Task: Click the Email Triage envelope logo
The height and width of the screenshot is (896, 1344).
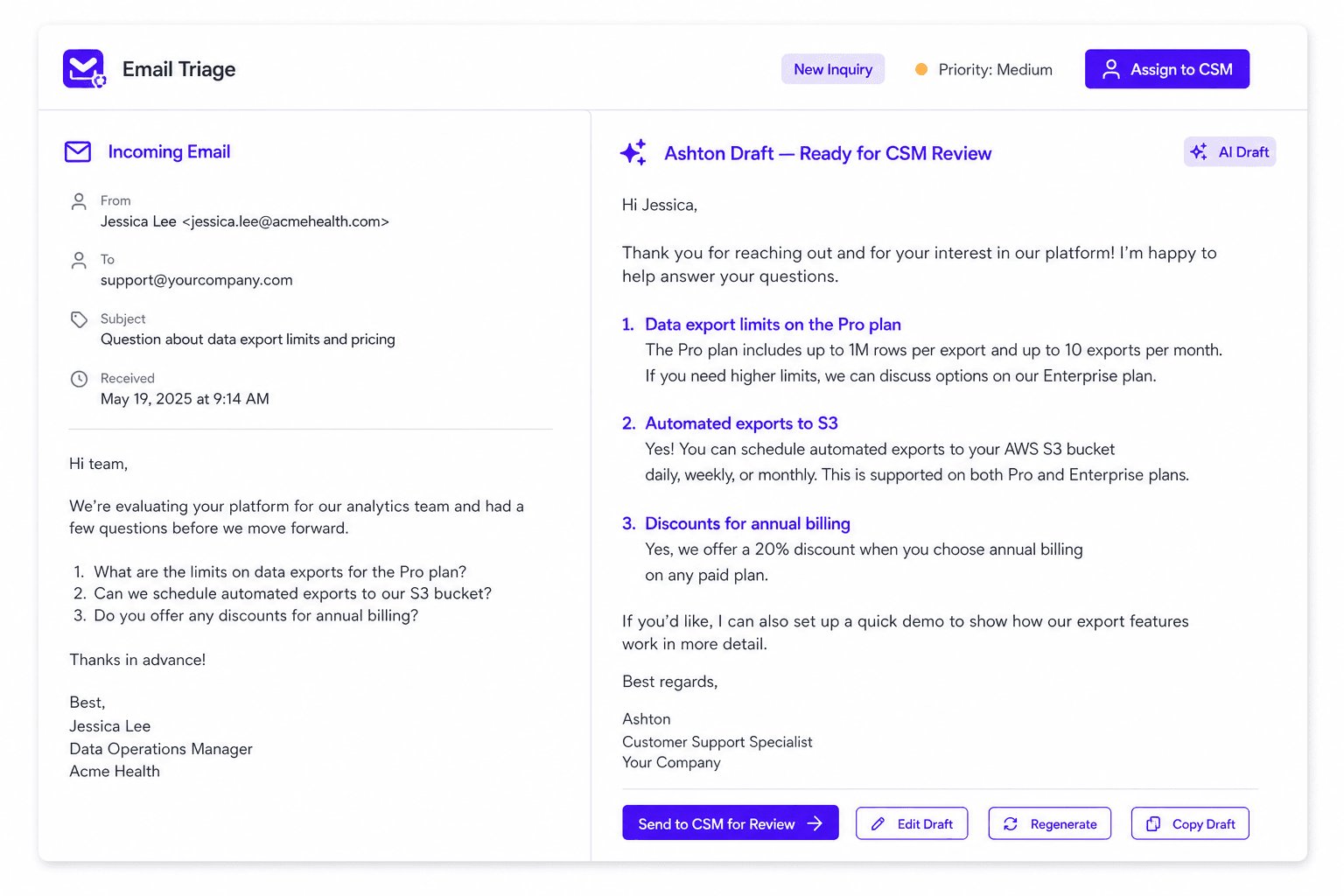Action: click(x=84, y=69)
